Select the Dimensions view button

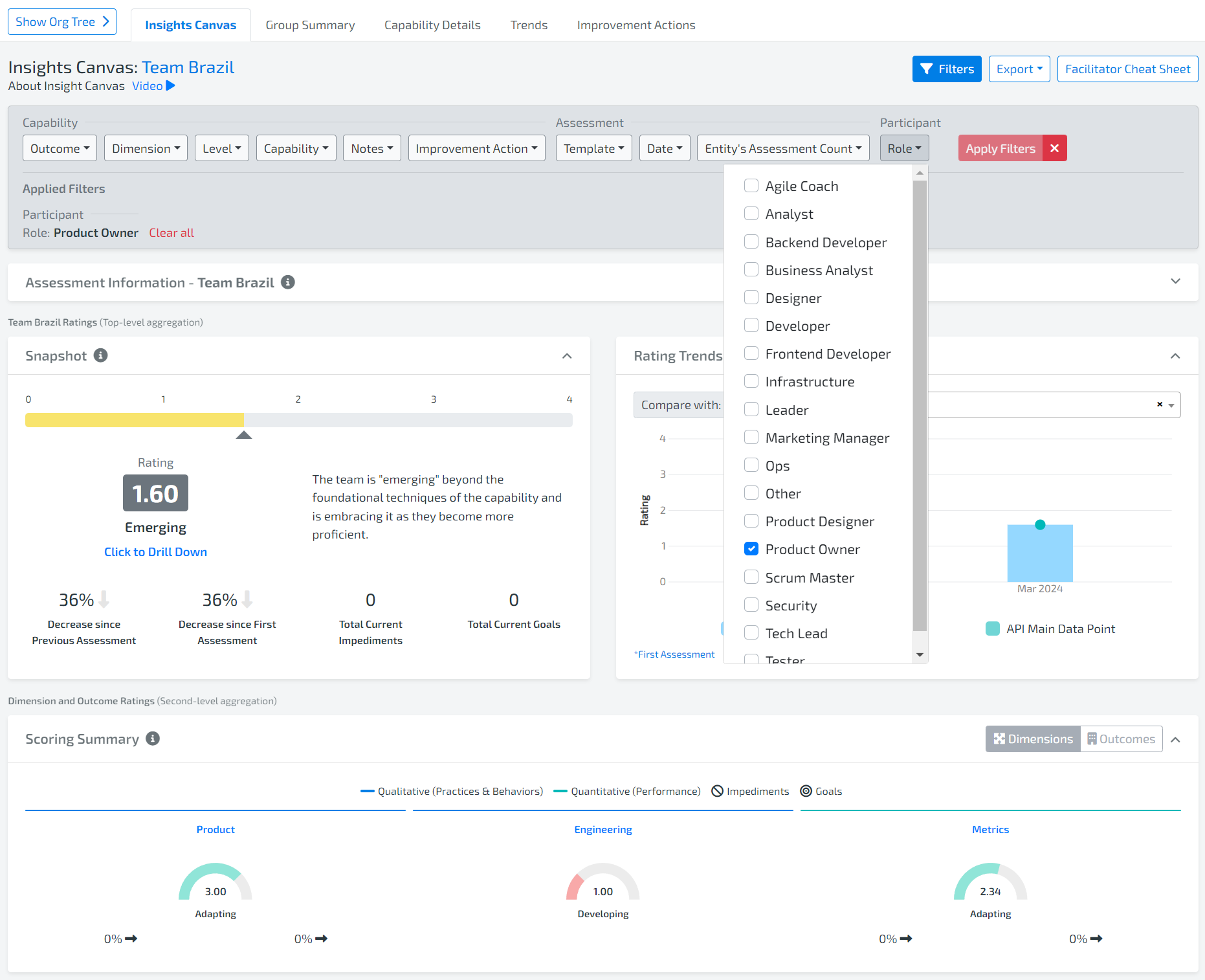(1033, 739)
